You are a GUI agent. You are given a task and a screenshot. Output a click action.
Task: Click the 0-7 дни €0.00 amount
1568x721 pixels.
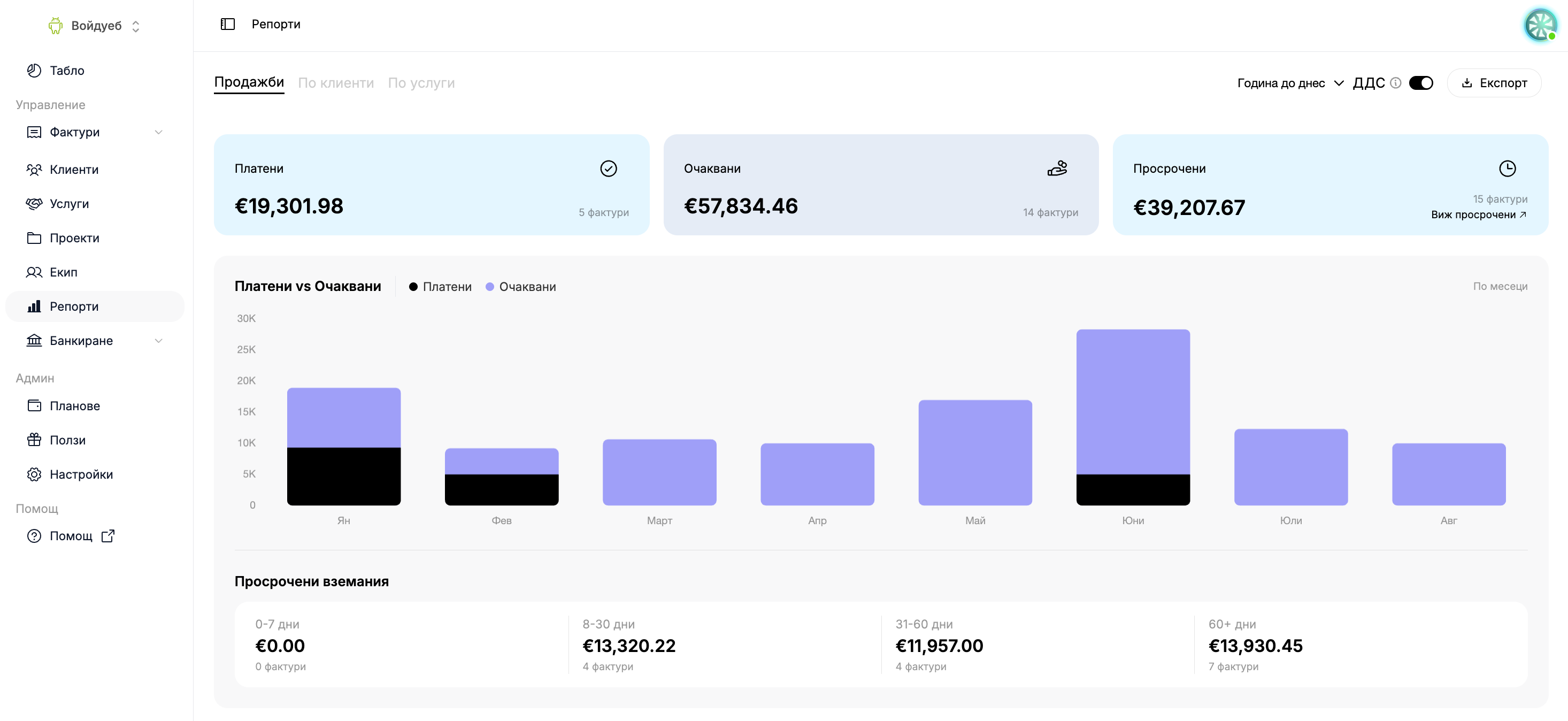tap(280, 646)
